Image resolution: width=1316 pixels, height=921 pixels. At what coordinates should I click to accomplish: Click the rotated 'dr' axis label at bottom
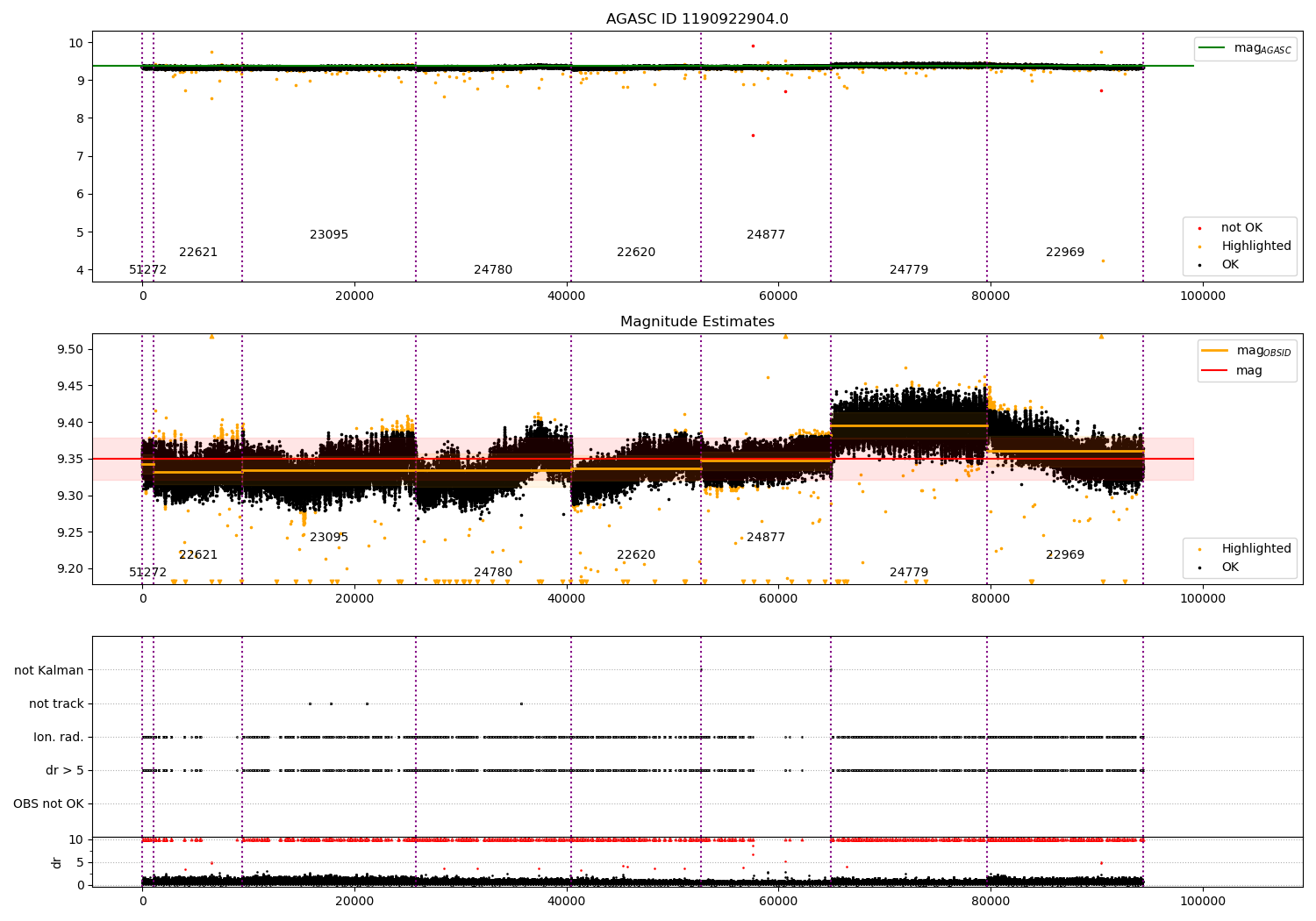57,862
